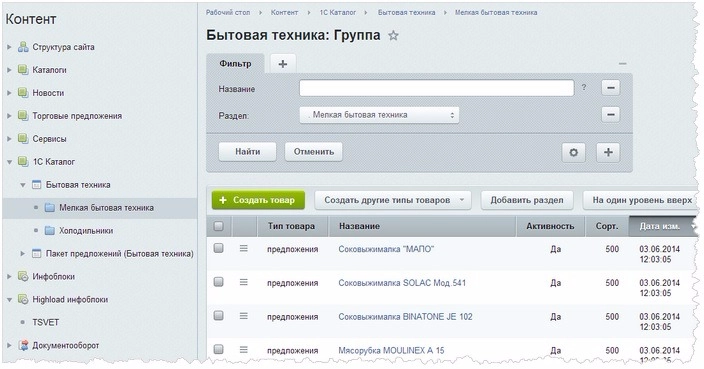Sort by the Название column header
The image size is (704, 369).
coord(422,226)
